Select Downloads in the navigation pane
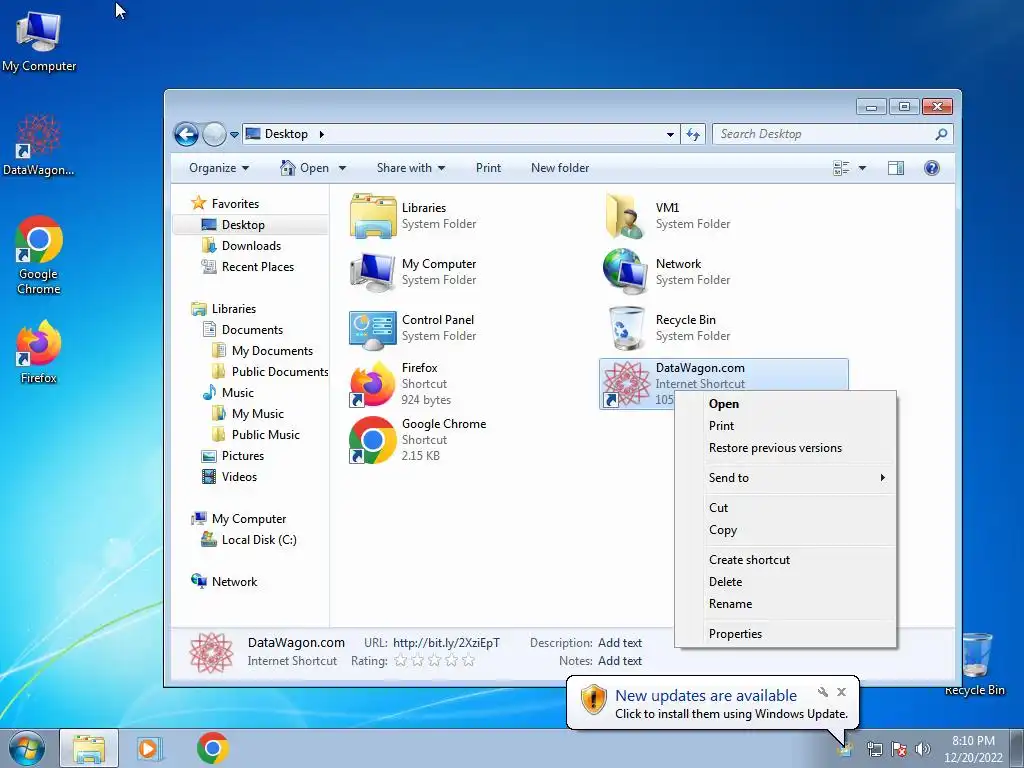The height and width of the screenshot is (768, 1024). pos(242,246)
